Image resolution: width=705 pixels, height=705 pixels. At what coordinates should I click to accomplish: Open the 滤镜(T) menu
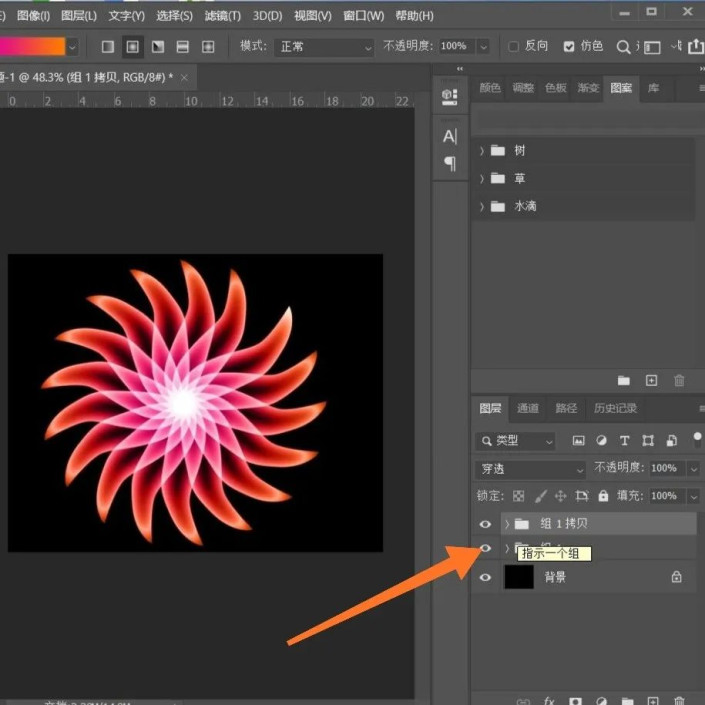[x=223, y=16]
